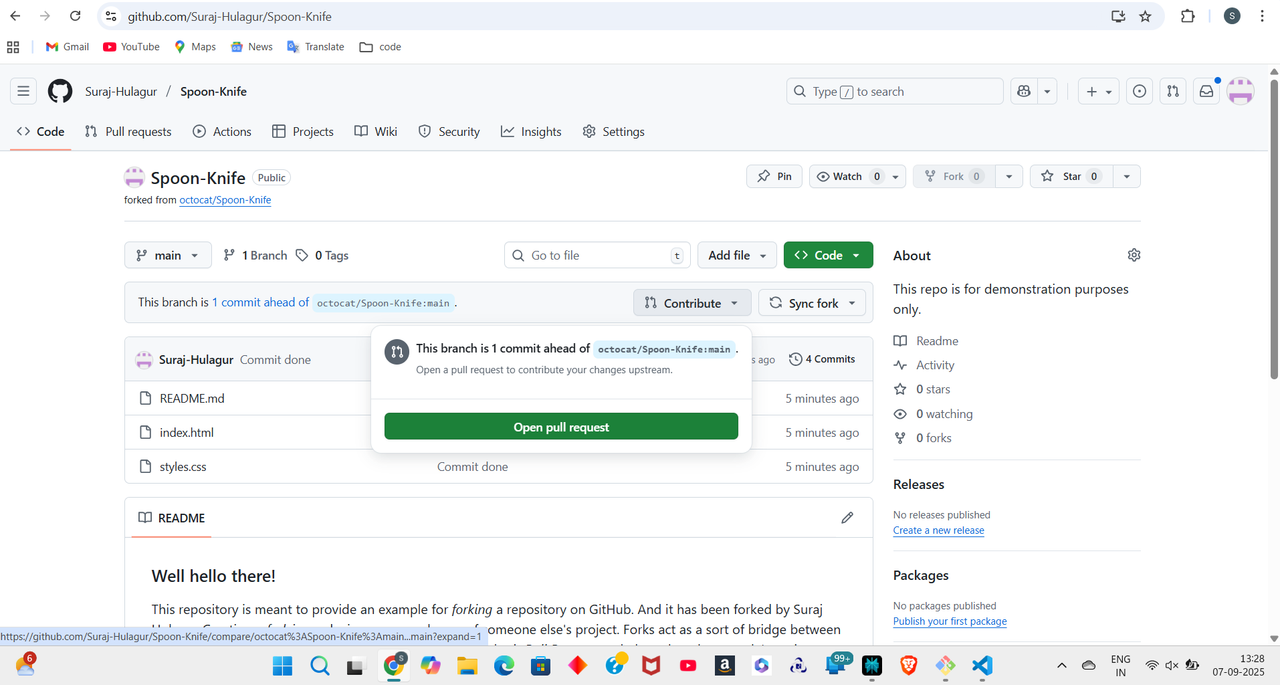This screenshot has width=1280, height=685.
Task: Collapse the Contribute dropdown
Action: pos(691,303)
